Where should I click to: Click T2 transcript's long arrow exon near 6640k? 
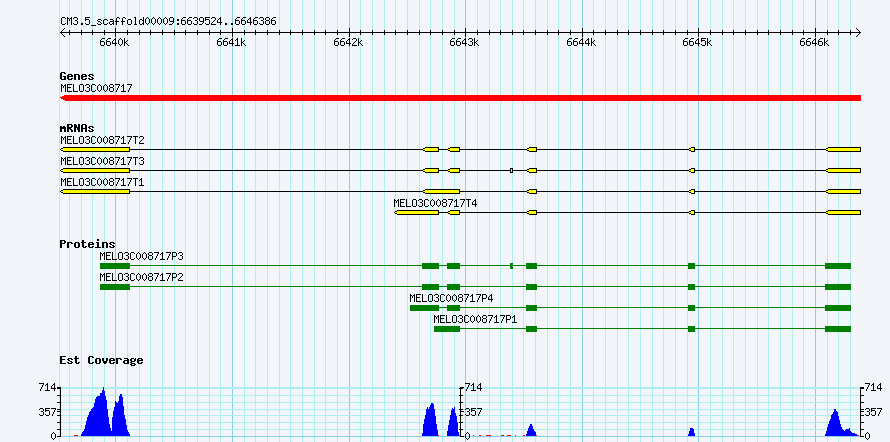click(x=95, y=149)
